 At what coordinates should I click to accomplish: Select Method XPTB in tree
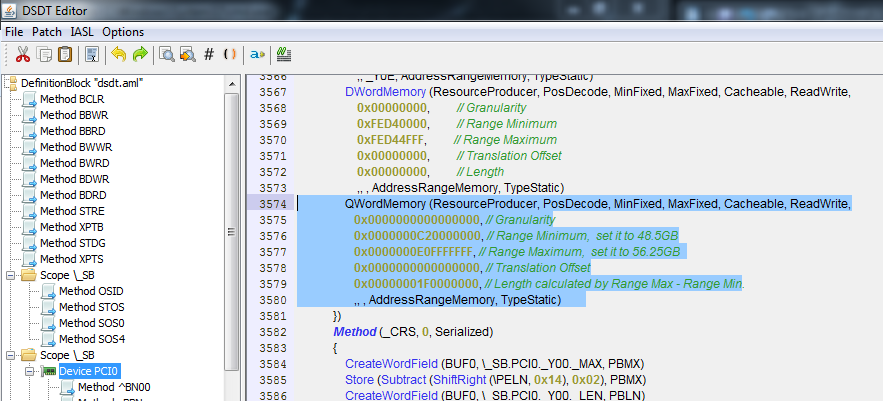coord(72,227)
